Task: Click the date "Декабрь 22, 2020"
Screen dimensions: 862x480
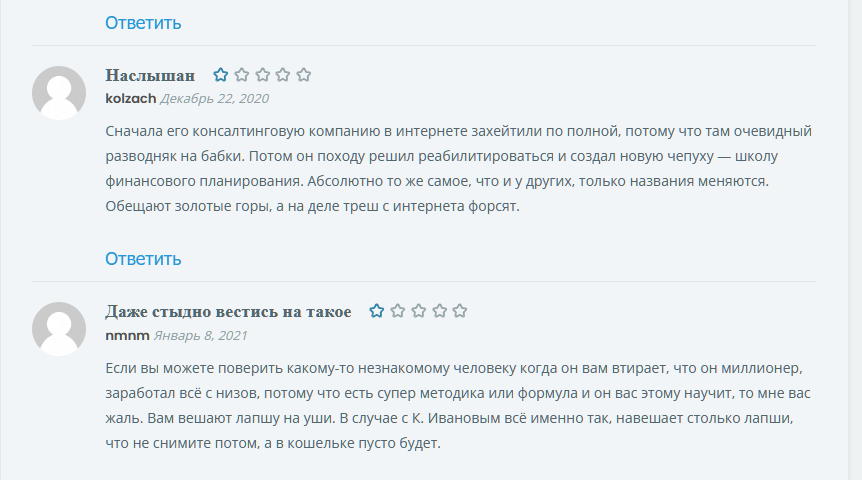Action: 214,99
